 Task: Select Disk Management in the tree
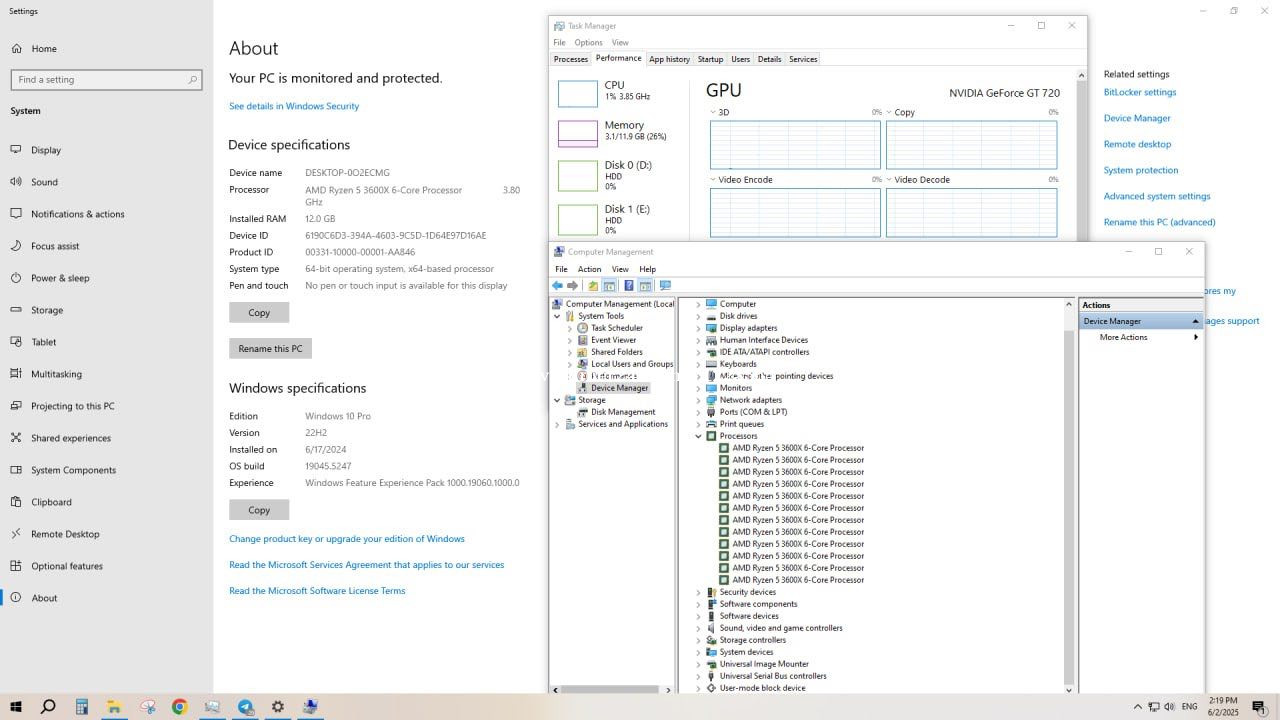(623, 412)
